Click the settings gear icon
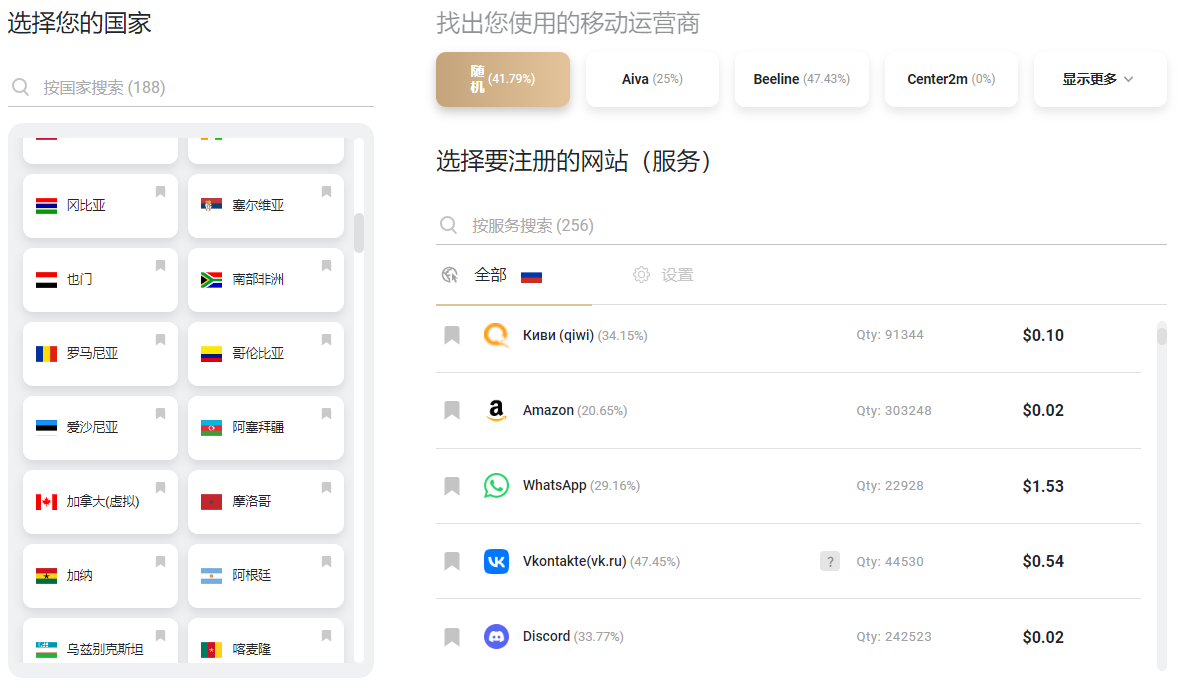 tap(641, 275)
